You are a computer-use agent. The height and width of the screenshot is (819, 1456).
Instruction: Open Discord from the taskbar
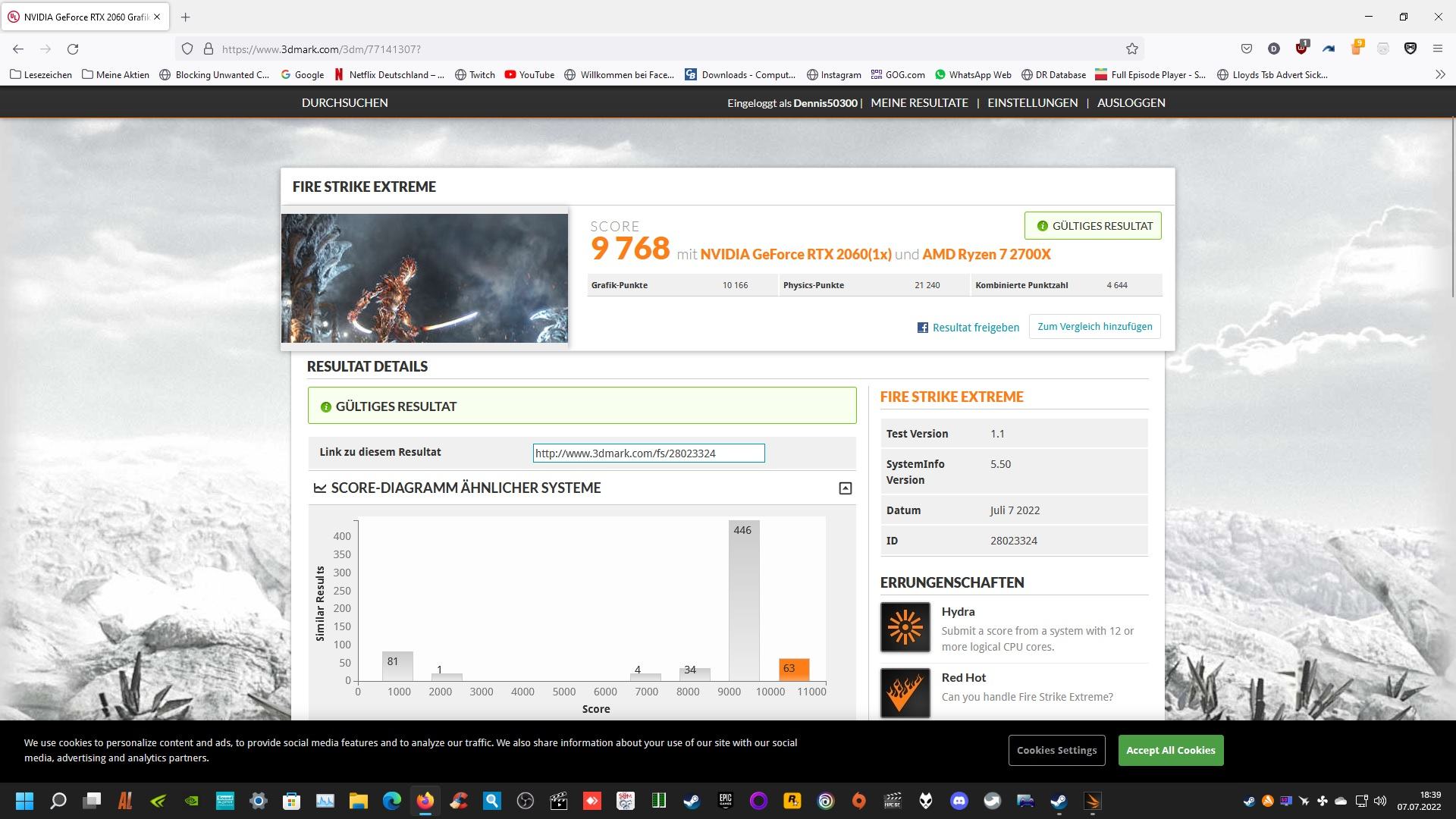coord(959,801)
